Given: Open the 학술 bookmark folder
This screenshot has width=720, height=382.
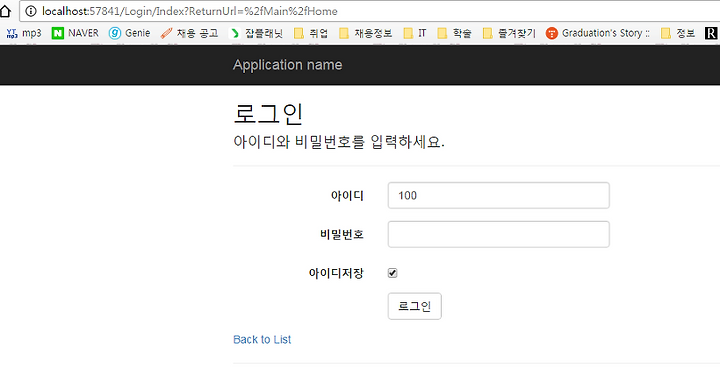Looking at the screenshot, I should pos(454,33).
